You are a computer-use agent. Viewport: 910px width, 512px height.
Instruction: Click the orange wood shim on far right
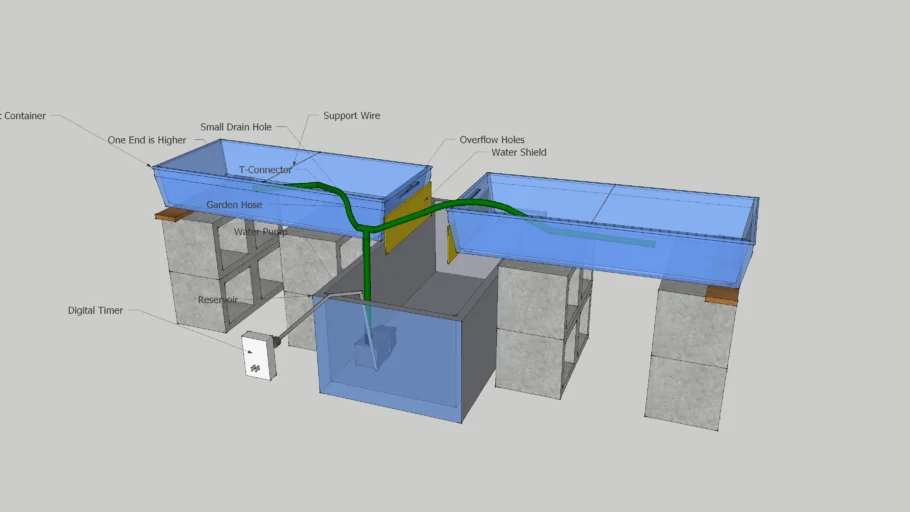click(721, 295)
